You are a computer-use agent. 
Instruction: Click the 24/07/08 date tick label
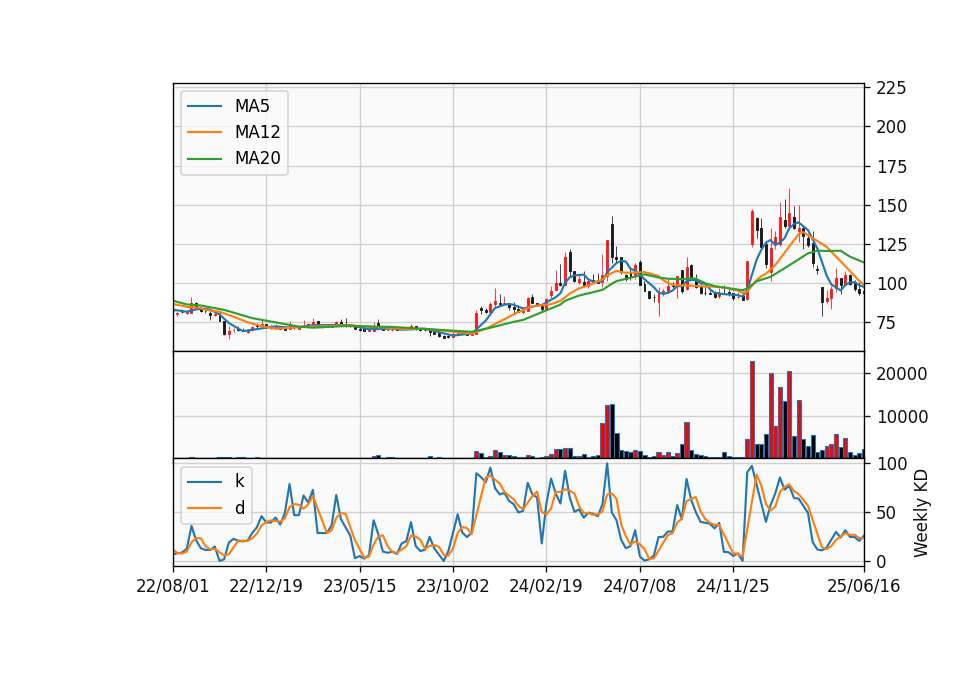click(x=640, y=586)
